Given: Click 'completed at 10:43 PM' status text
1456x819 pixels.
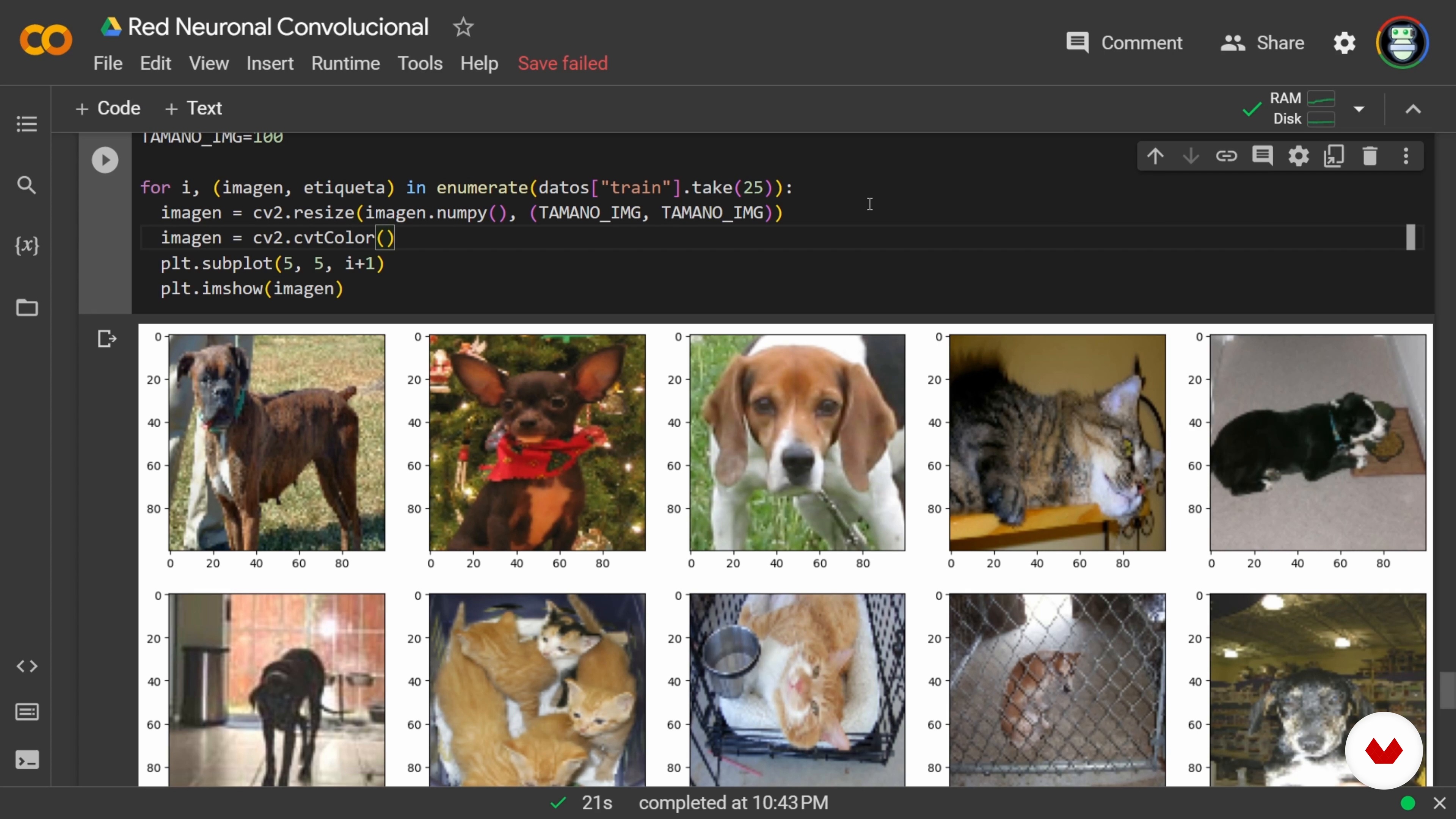Looking at the screenshot, I should (733, 803).
